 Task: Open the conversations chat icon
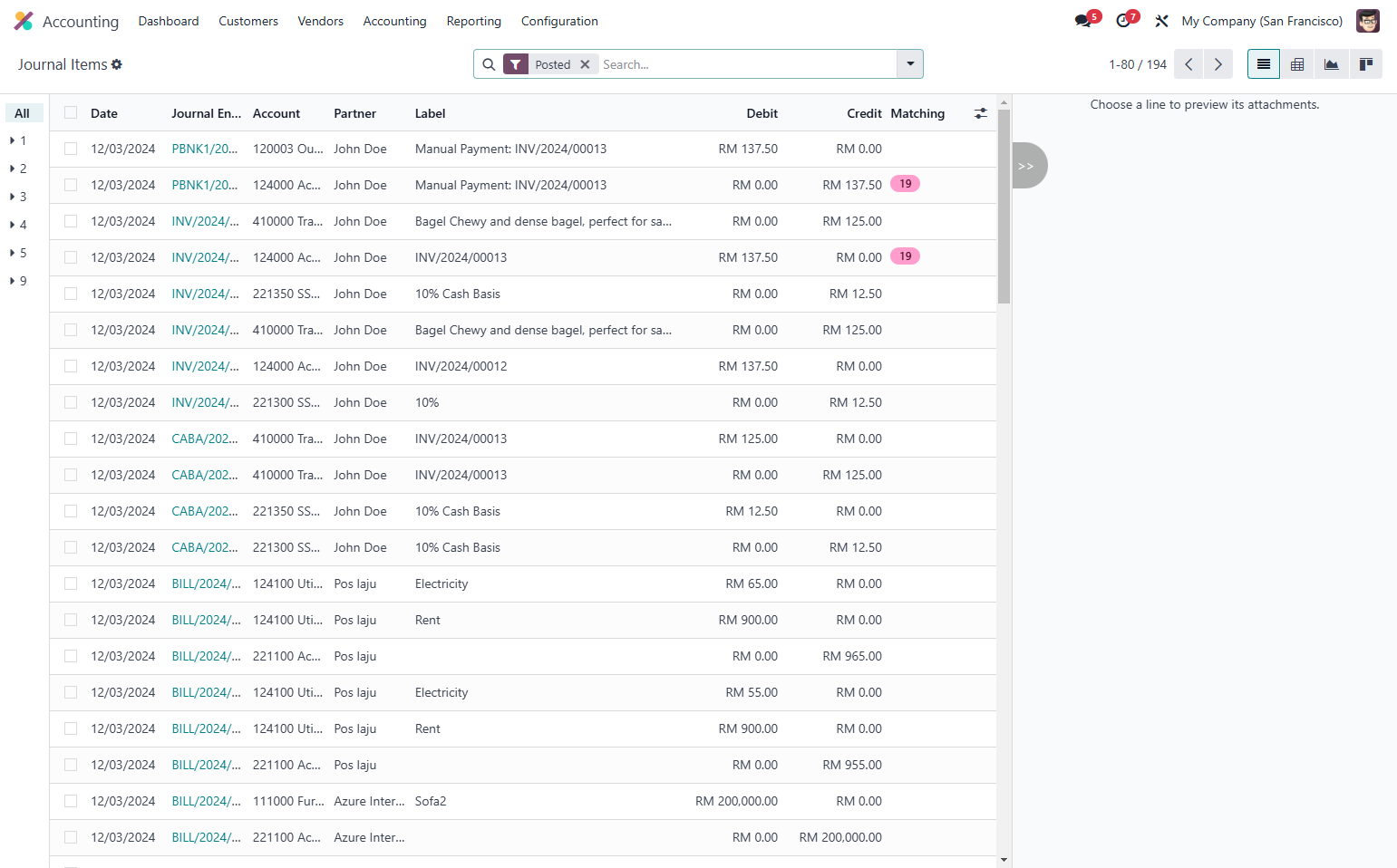pos(1083,21)
